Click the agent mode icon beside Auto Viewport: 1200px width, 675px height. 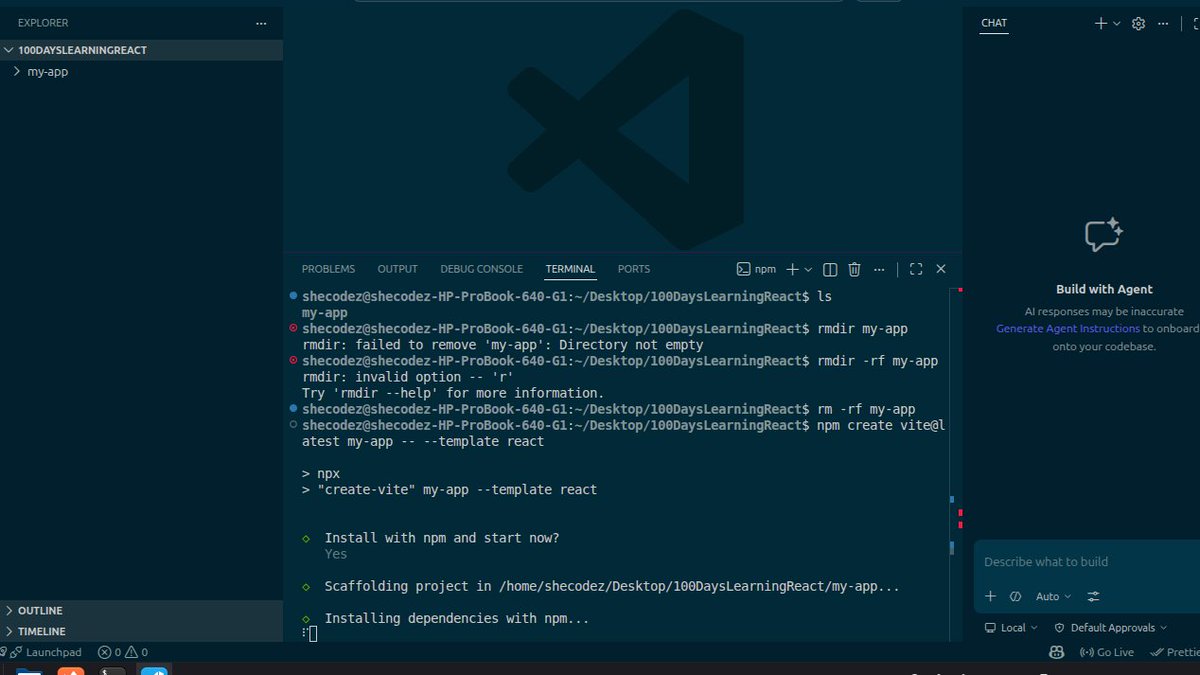[x=1015, y=596]
